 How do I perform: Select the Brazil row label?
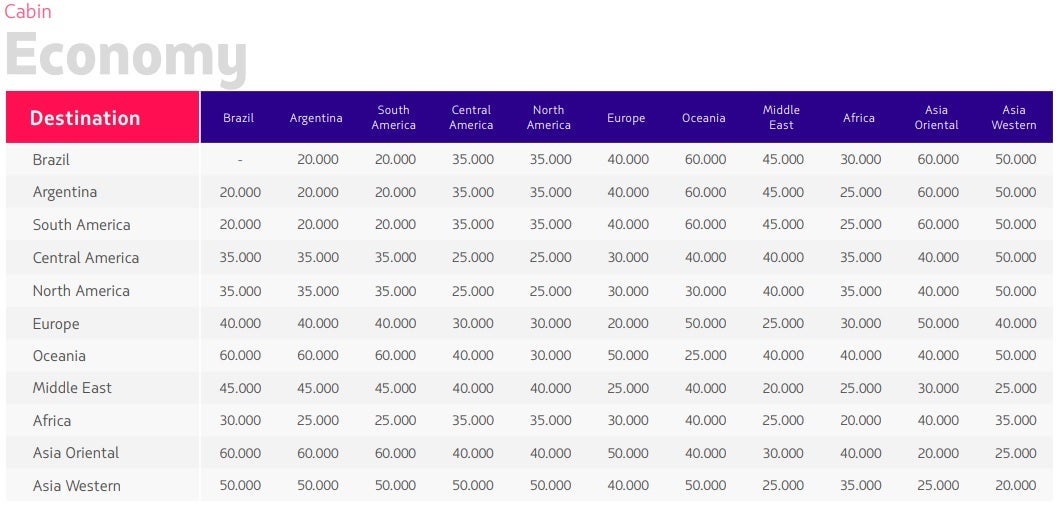coord(51,160)
